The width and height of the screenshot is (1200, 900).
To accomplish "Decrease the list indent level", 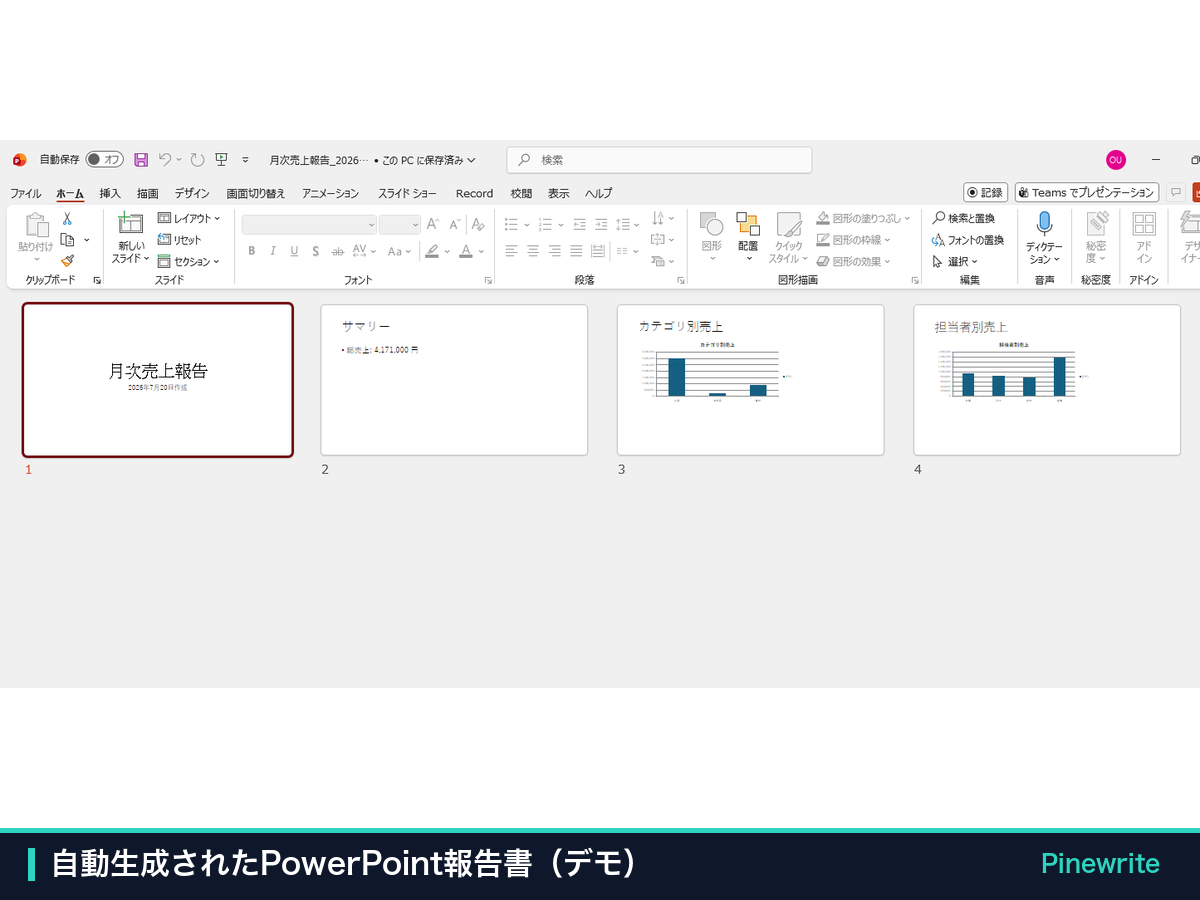I will click(580, 225).
